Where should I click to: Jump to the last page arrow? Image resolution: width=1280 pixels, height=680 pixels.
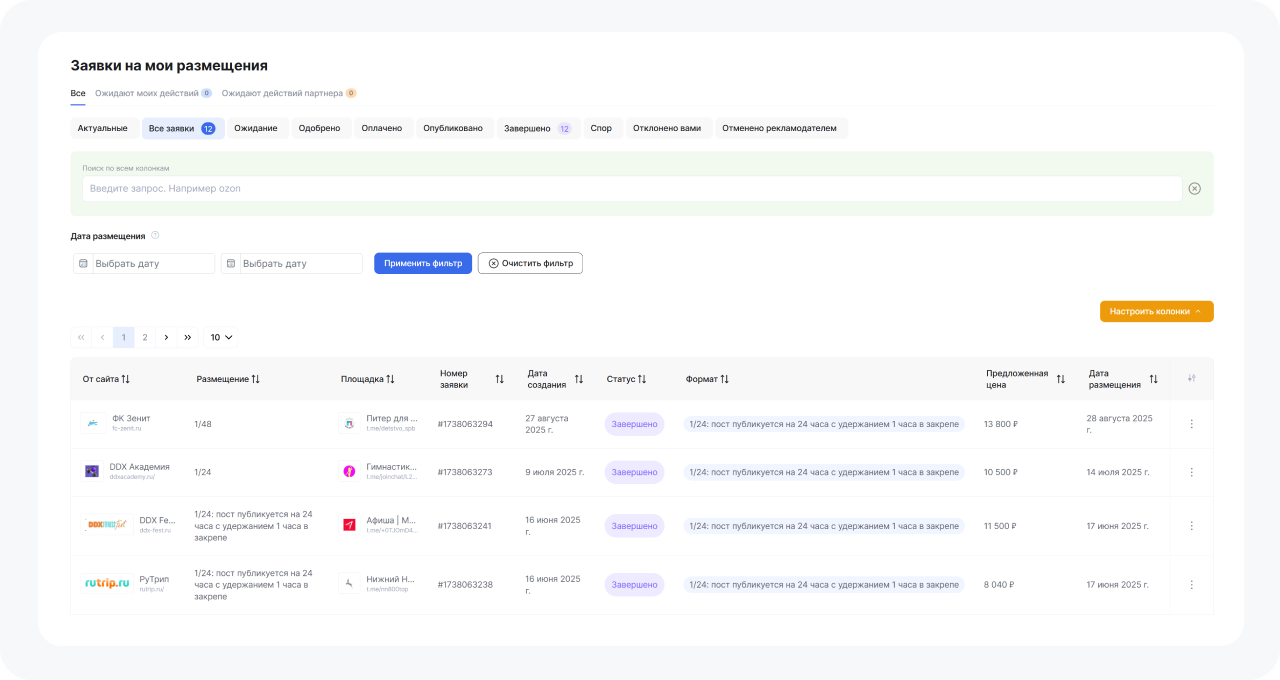tap(187, 338)
